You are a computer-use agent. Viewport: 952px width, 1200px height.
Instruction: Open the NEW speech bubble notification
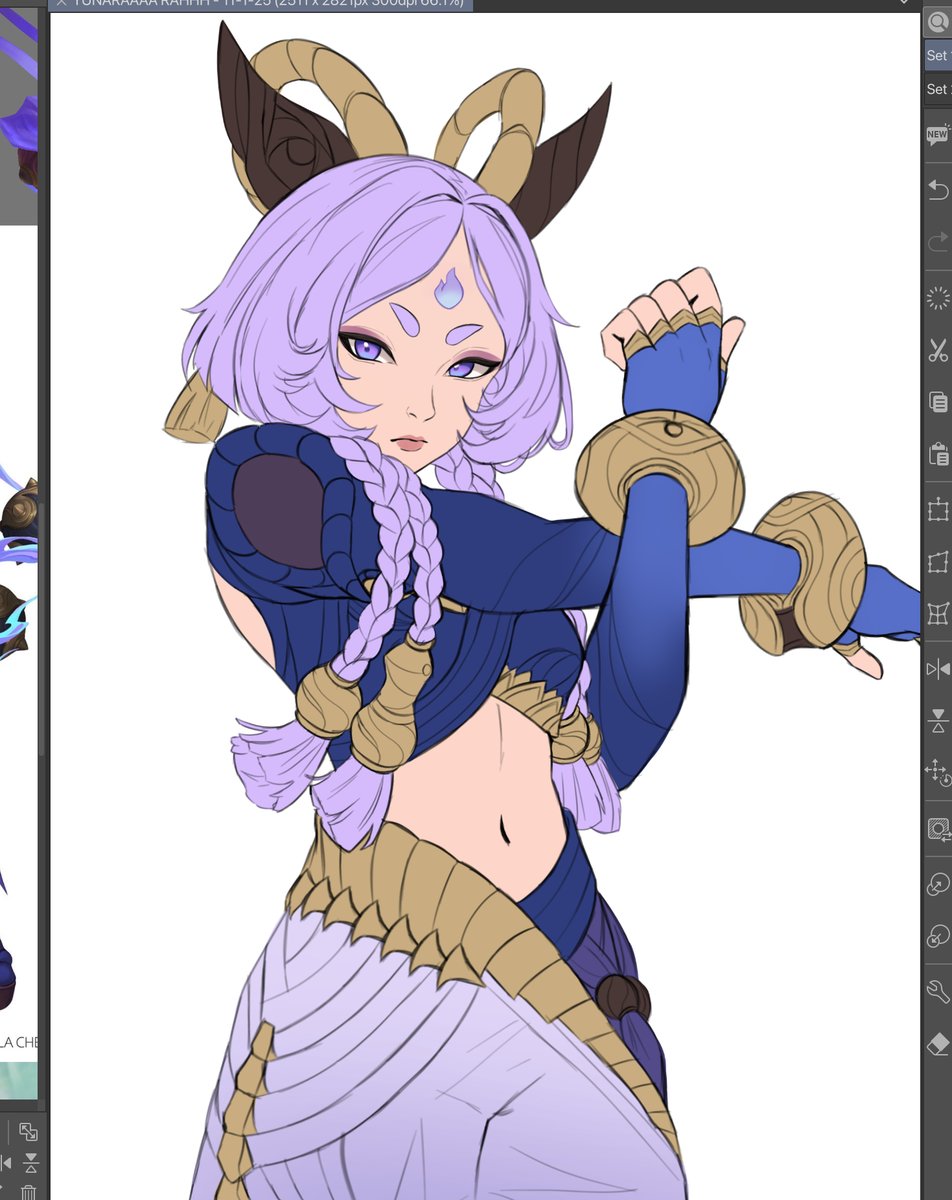937,136
